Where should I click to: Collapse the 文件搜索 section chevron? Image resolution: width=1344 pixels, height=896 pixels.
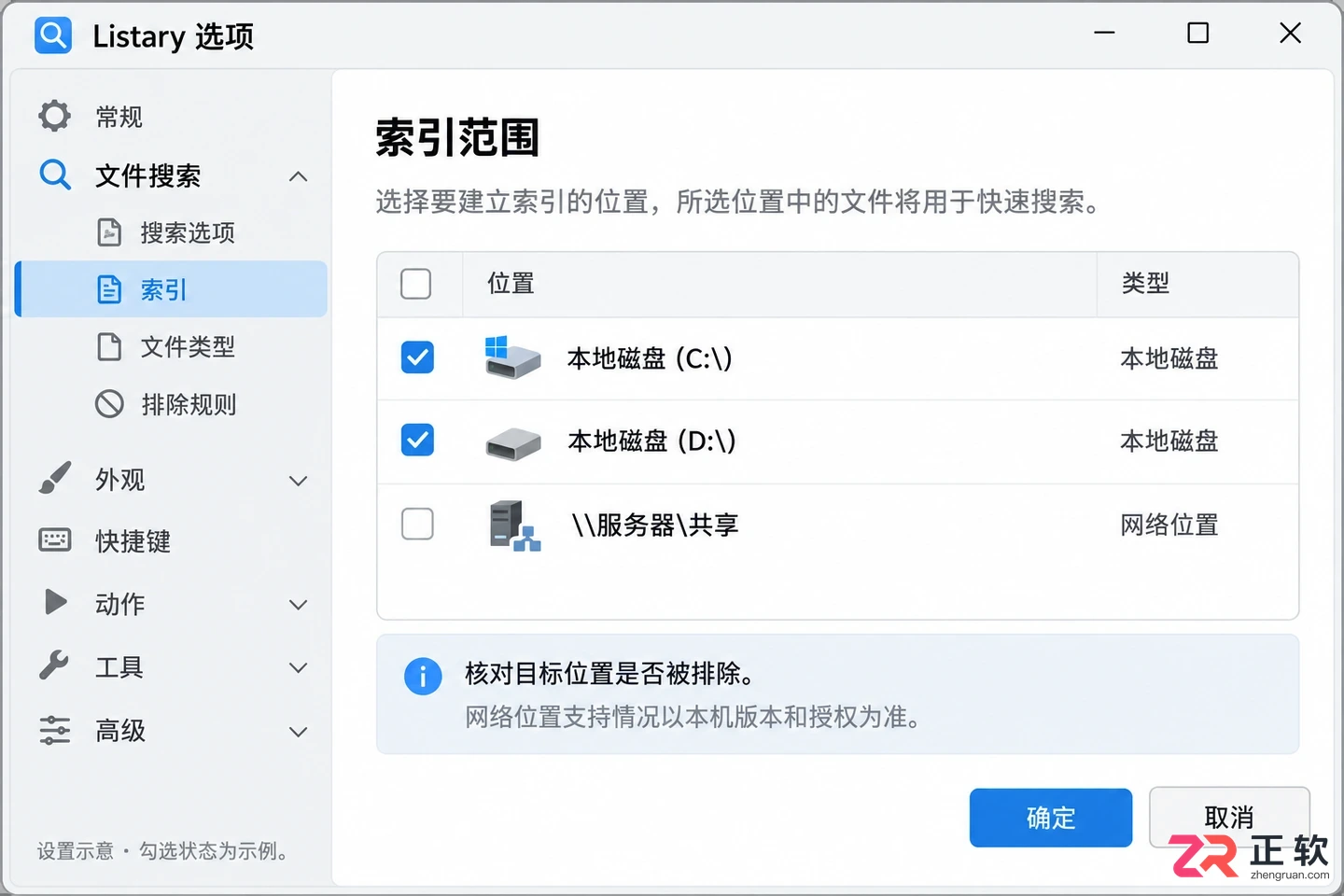coord(299,176)
